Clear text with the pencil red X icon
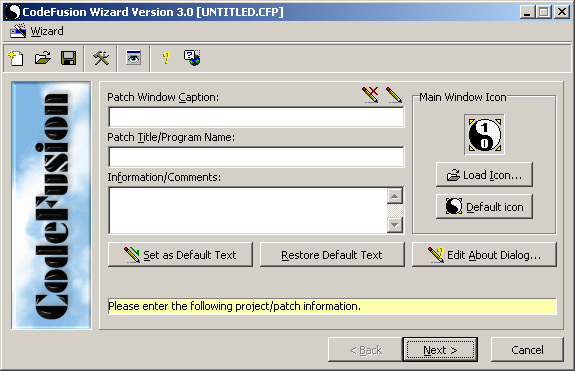This screenshot has width=575, height=371. click(370, 95)
